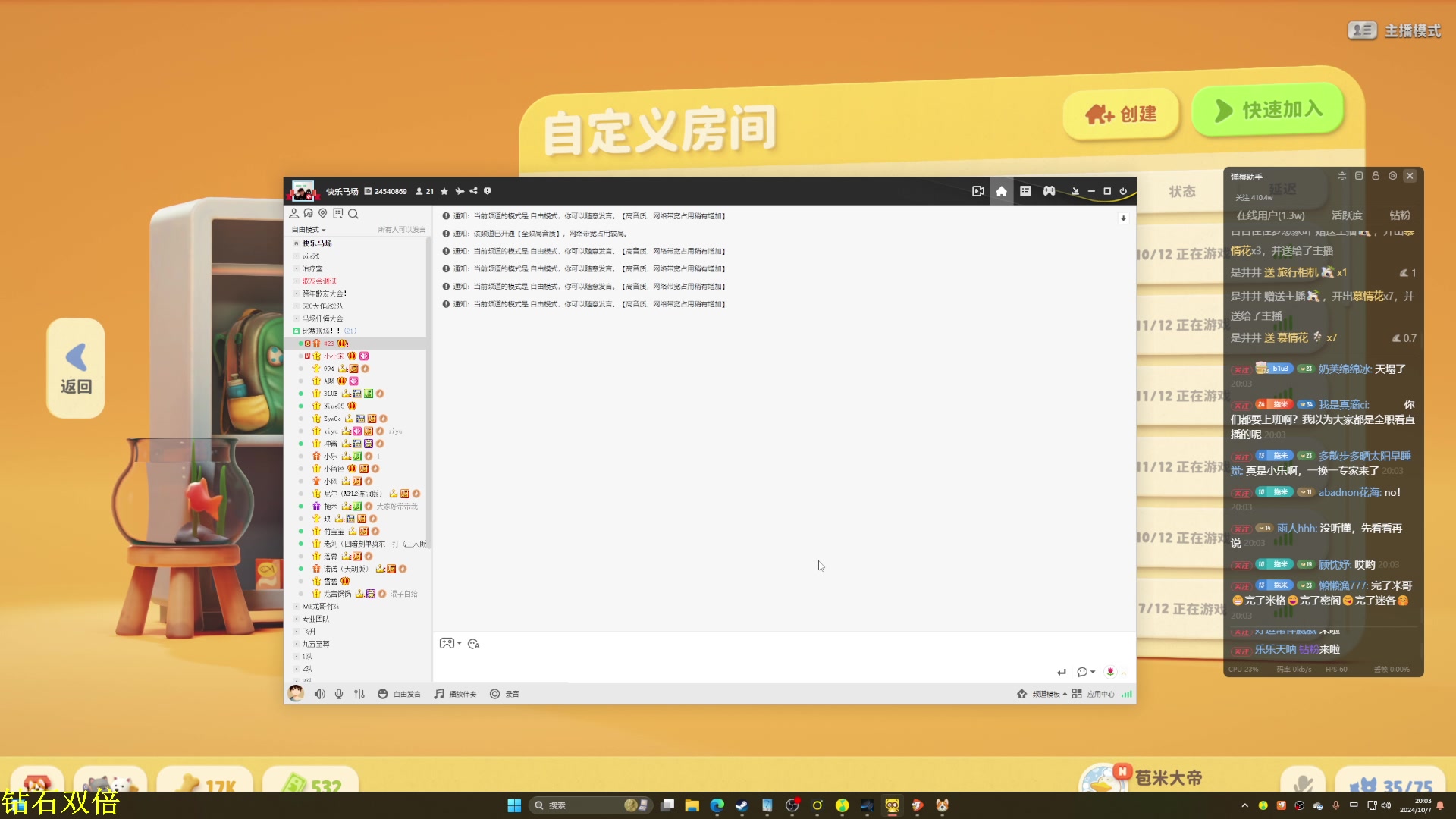
Task: Click the Windows taskbar search box
Action: tap(590, 805)
